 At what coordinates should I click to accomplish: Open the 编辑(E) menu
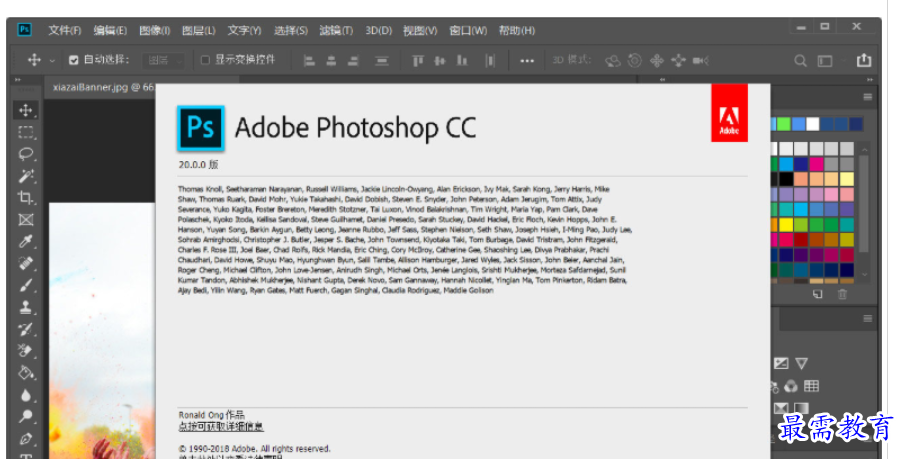pyautogui.click(x=110, y=30)
